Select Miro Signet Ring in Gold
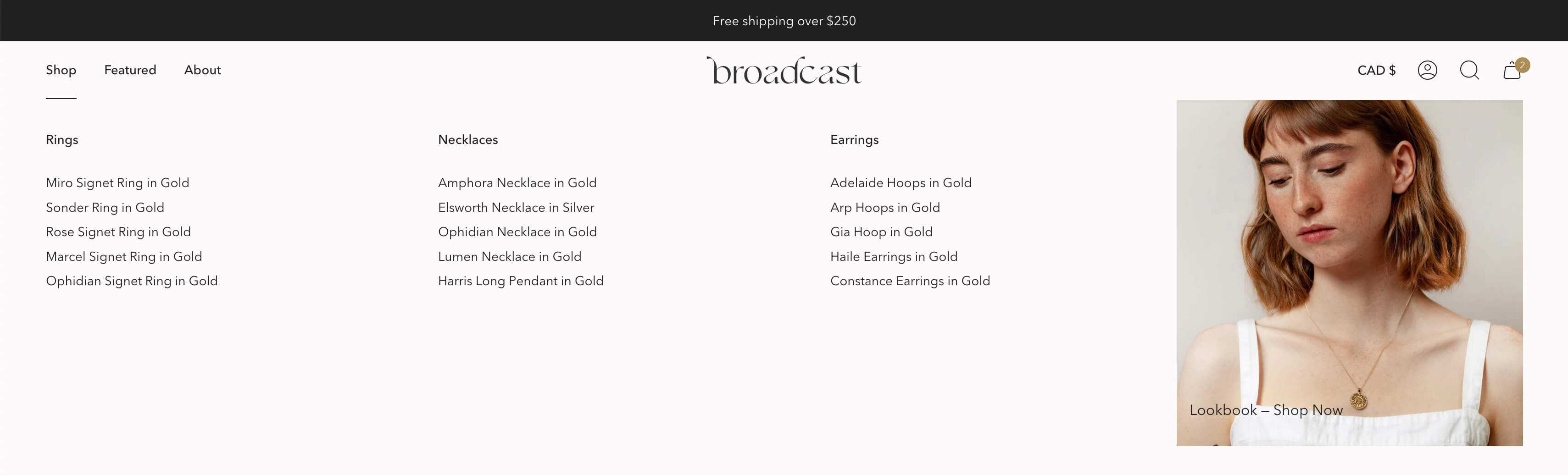Viewport: 1568px width, 475px height. (117, 183)
